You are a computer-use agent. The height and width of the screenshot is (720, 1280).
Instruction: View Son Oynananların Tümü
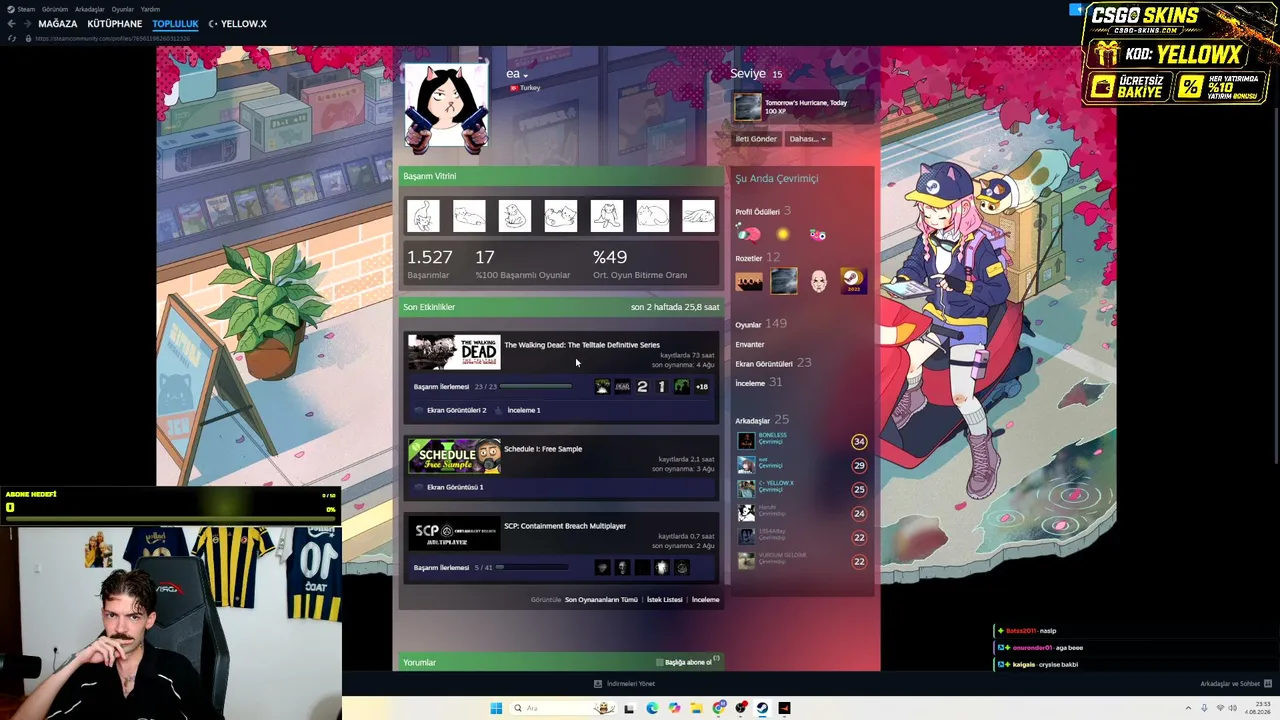tap(601, 600)
